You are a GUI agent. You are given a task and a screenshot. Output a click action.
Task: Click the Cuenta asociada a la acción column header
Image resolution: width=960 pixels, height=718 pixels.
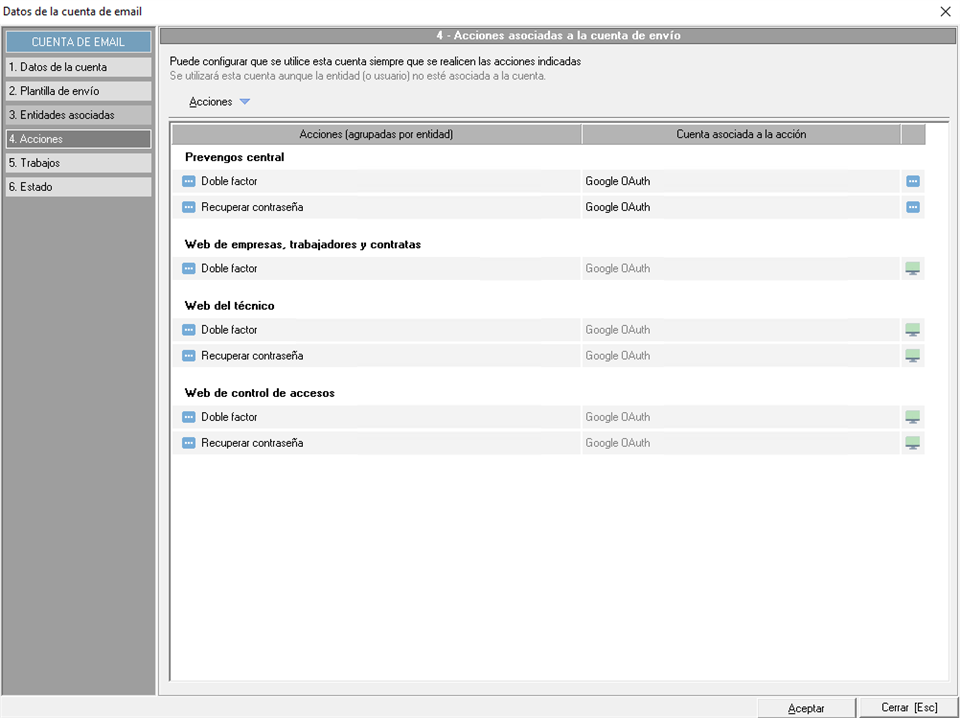click(x=741, y=134)
